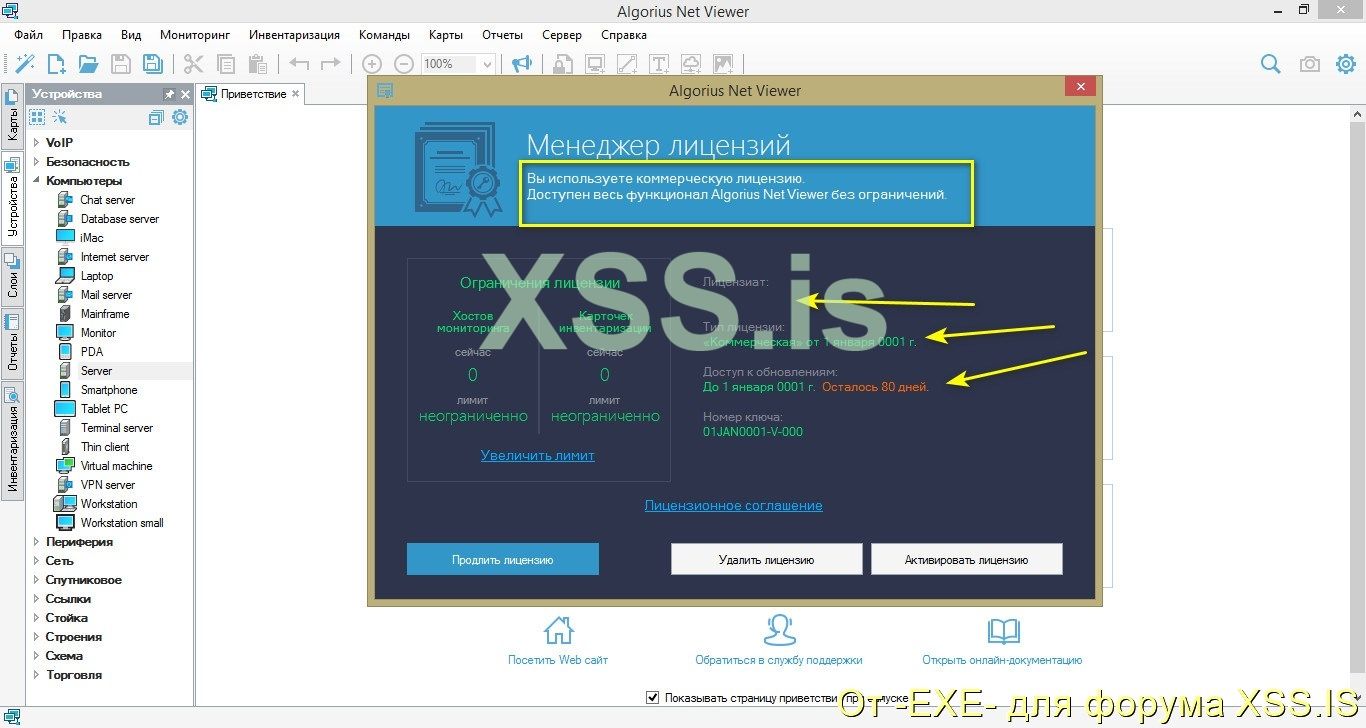This screenshot has width=1366, height=728.
Task: Take a snapshot with the camera icon
Action: coord(1309,64)
